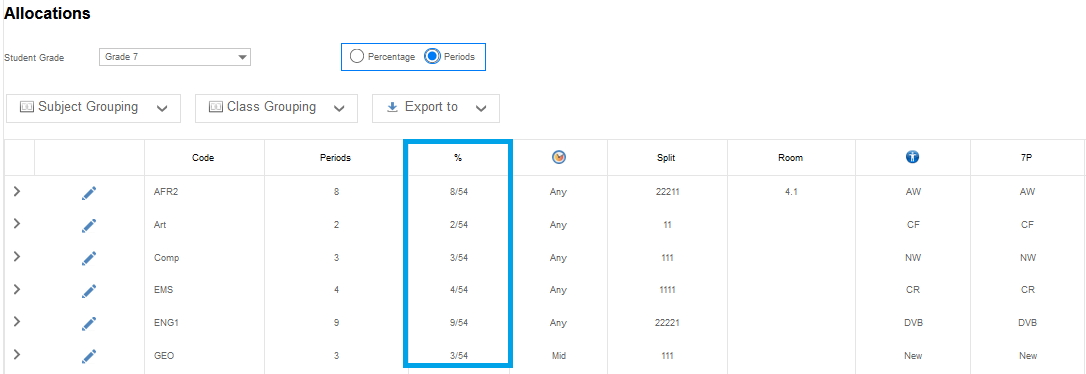
Task: Edit the GEO allocation with pencil icon
Action: click(x=89, y=355)
